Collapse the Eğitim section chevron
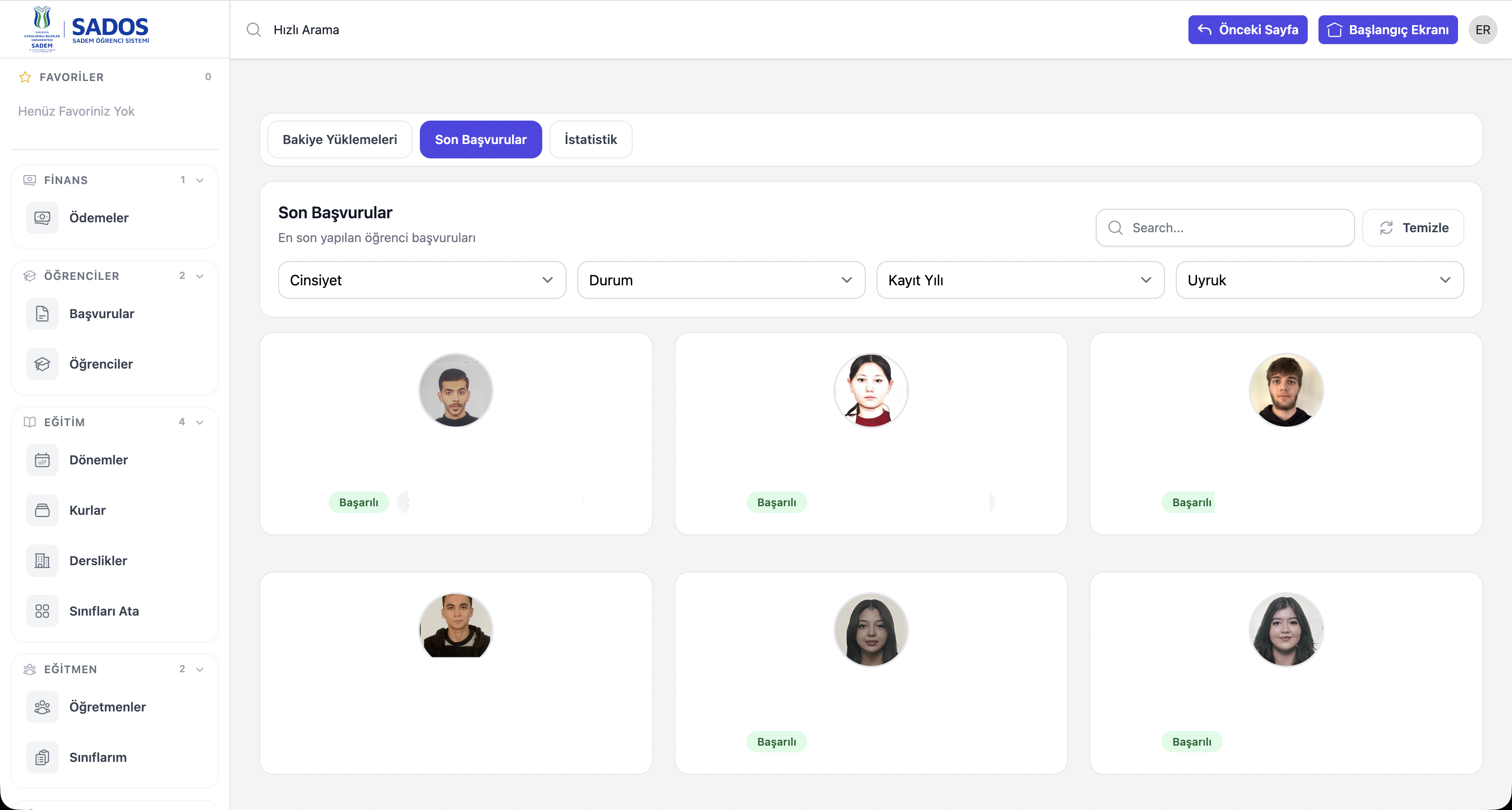 tap(199, 422)
